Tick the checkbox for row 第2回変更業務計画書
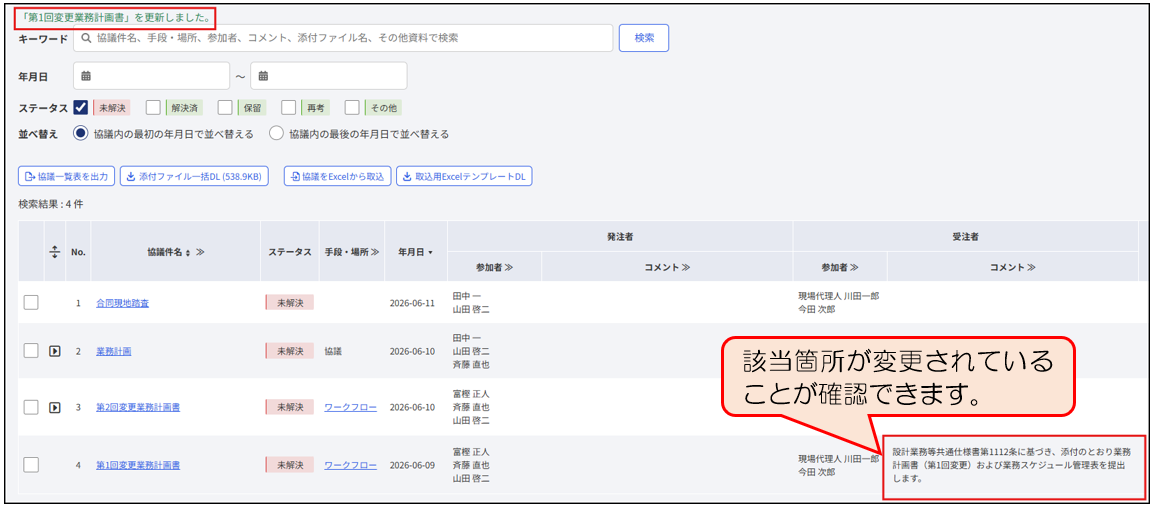 tap(30, 406)
